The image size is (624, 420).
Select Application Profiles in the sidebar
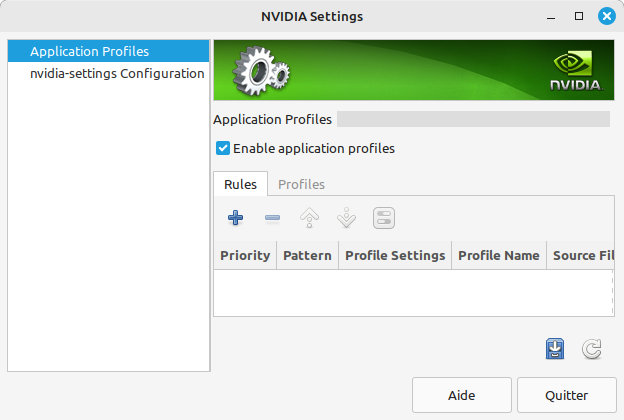(89, 51)
